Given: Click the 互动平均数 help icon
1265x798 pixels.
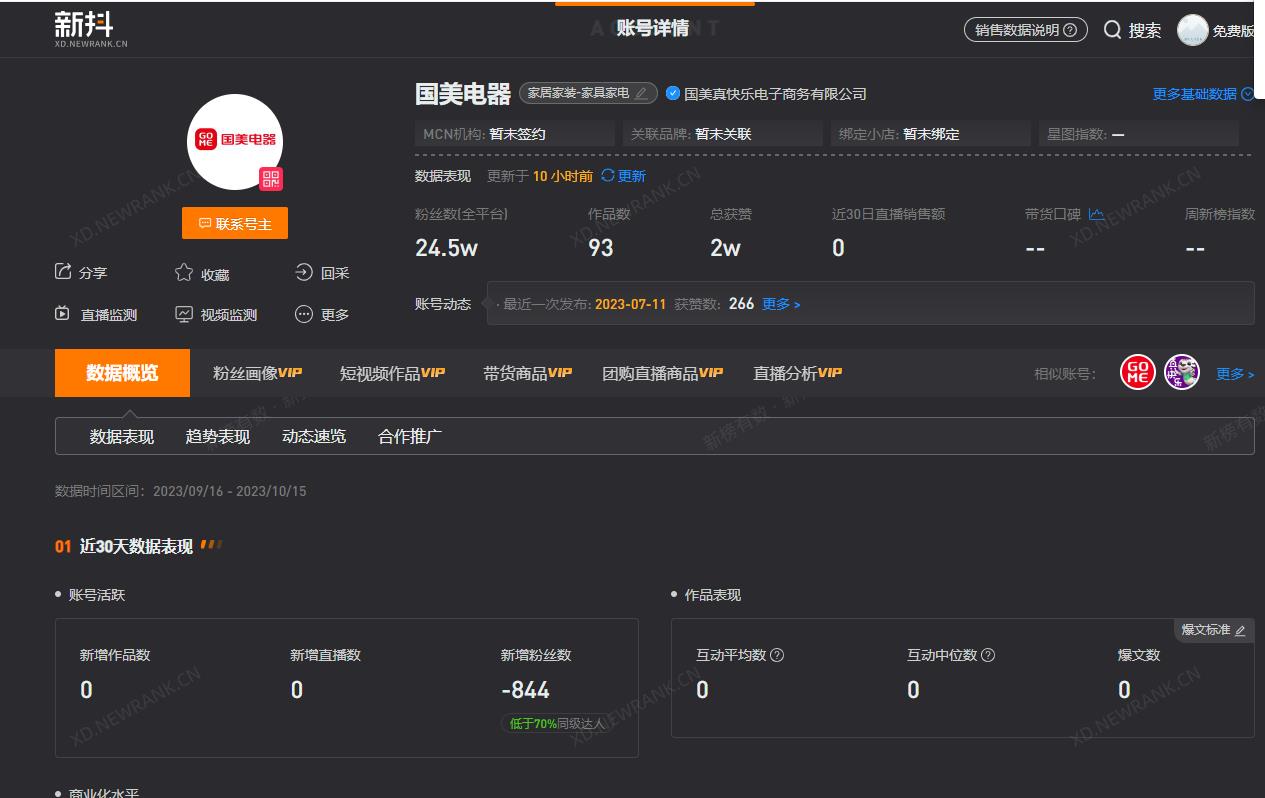Looking at the screenshot, I should pyautogui.click(x=777, y=655).
